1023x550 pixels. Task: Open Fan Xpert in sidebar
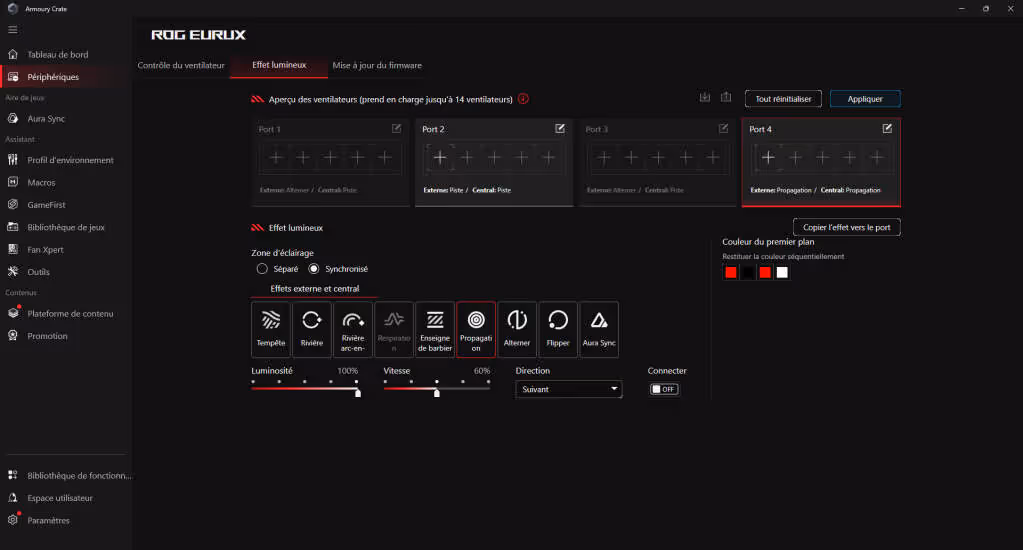(x=65, y=250)
